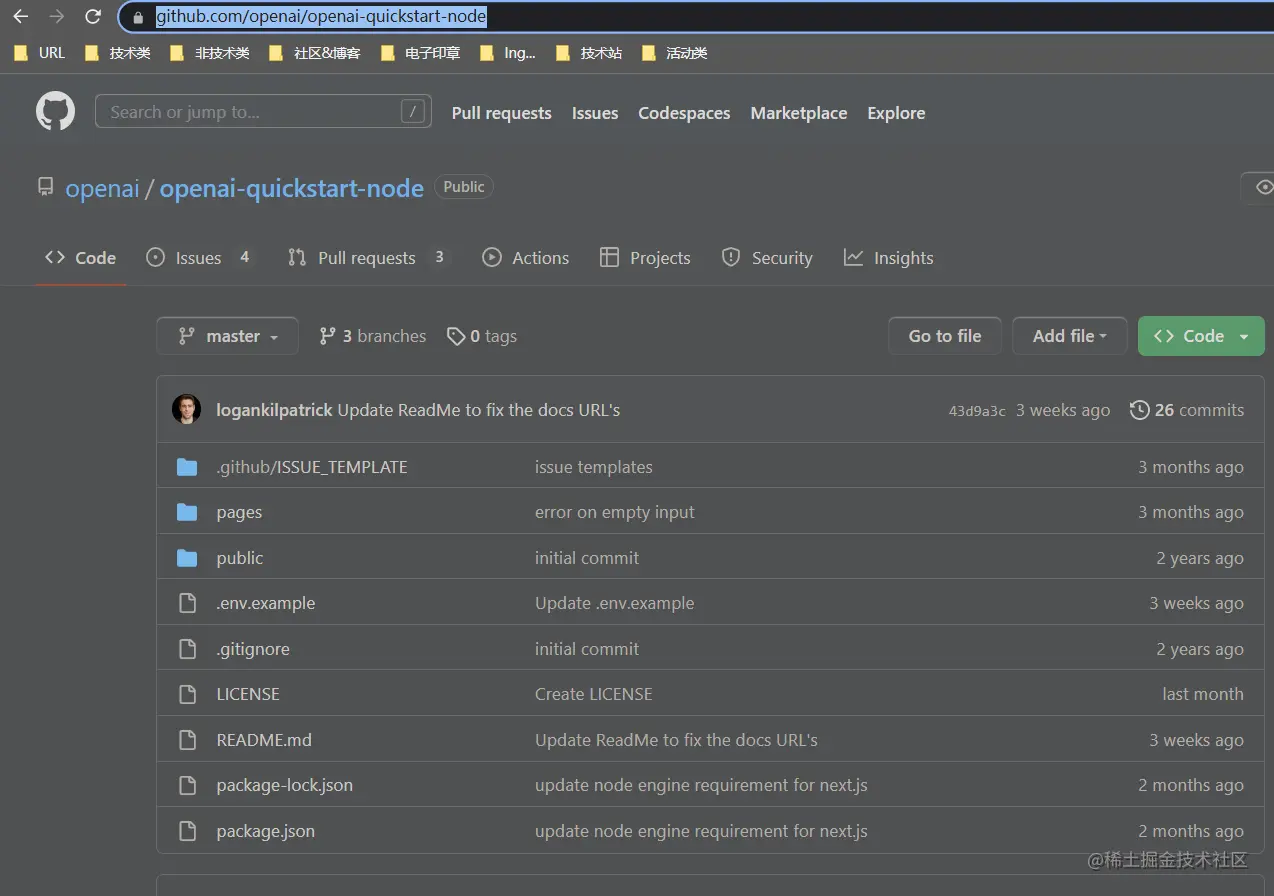Click the .github/ISSUE_TEMPLATE folder icon

(187, 467)
